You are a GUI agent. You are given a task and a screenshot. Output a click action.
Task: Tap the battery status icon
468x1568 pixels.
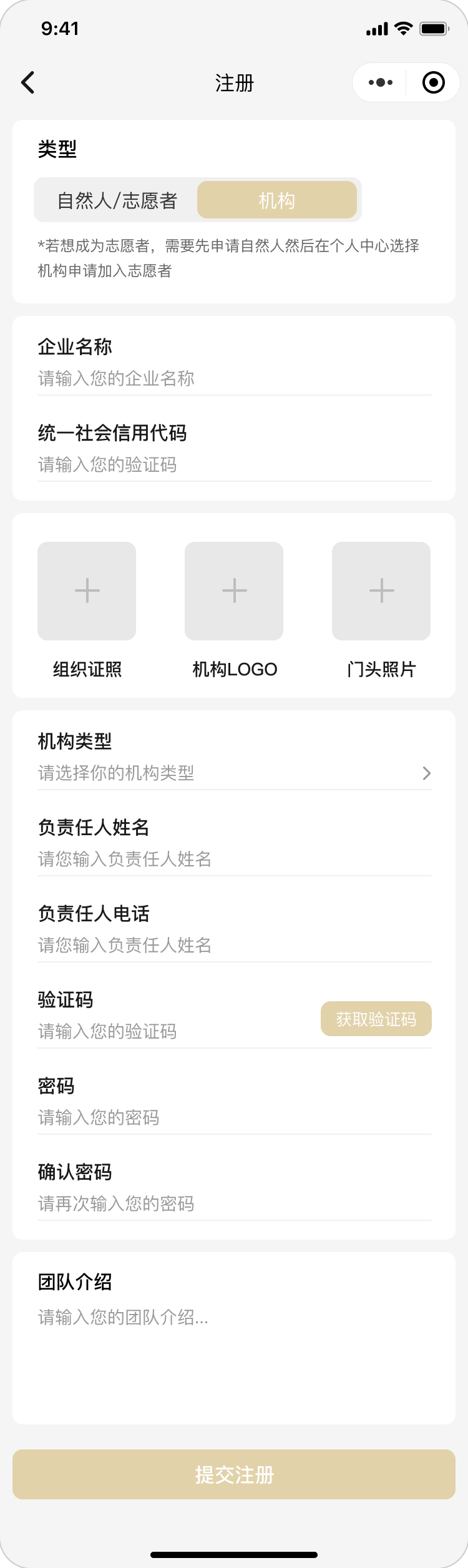point(434,29)
